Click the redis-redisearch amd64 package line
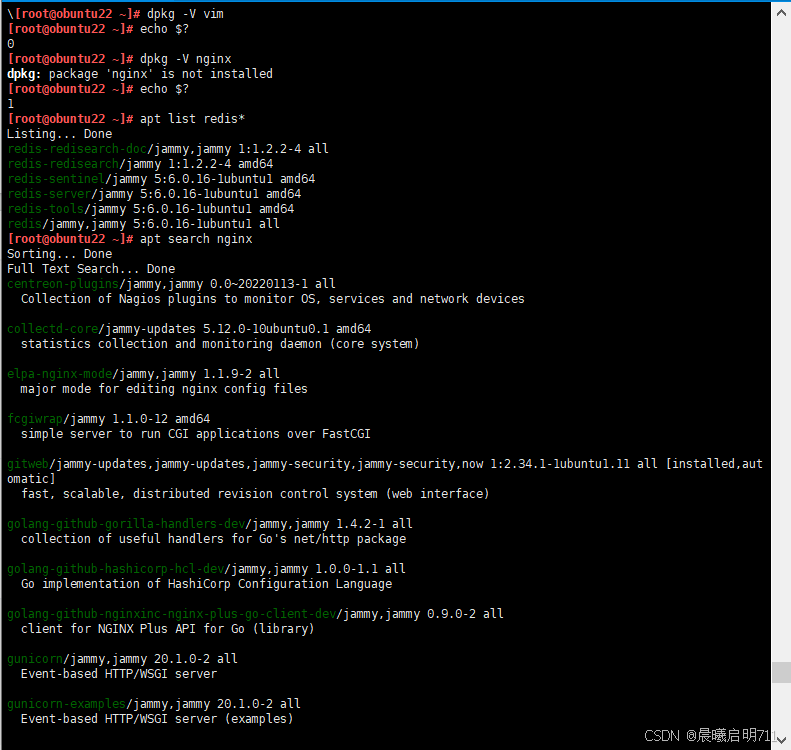The width and height of the screenshot is (791, 750). point(140,164)
